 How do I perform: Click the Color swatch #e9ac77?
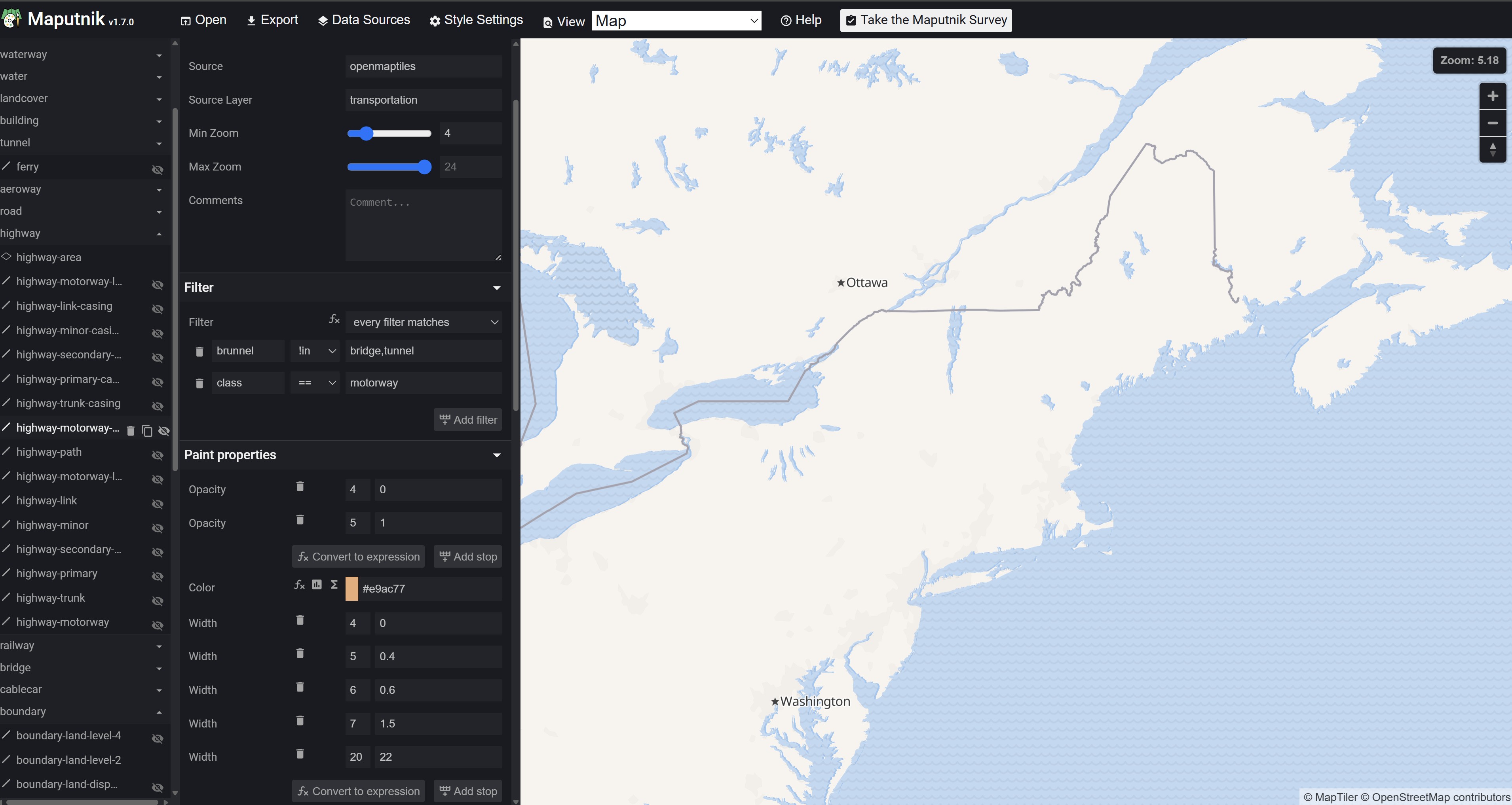(351, 589)
